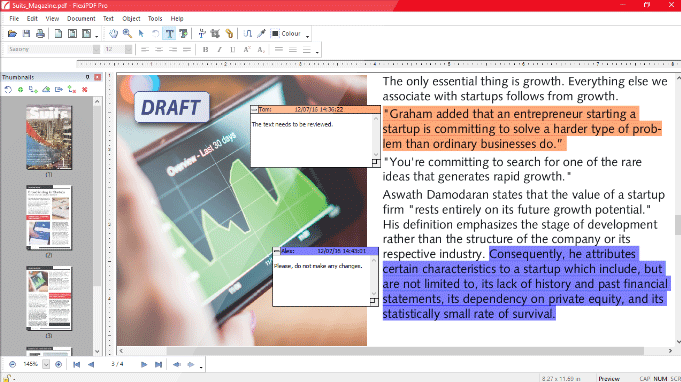Image resolution: width=681 pixels, height=382 pixels.
Task: Click the green add page icon
Action: pos(20,89)
